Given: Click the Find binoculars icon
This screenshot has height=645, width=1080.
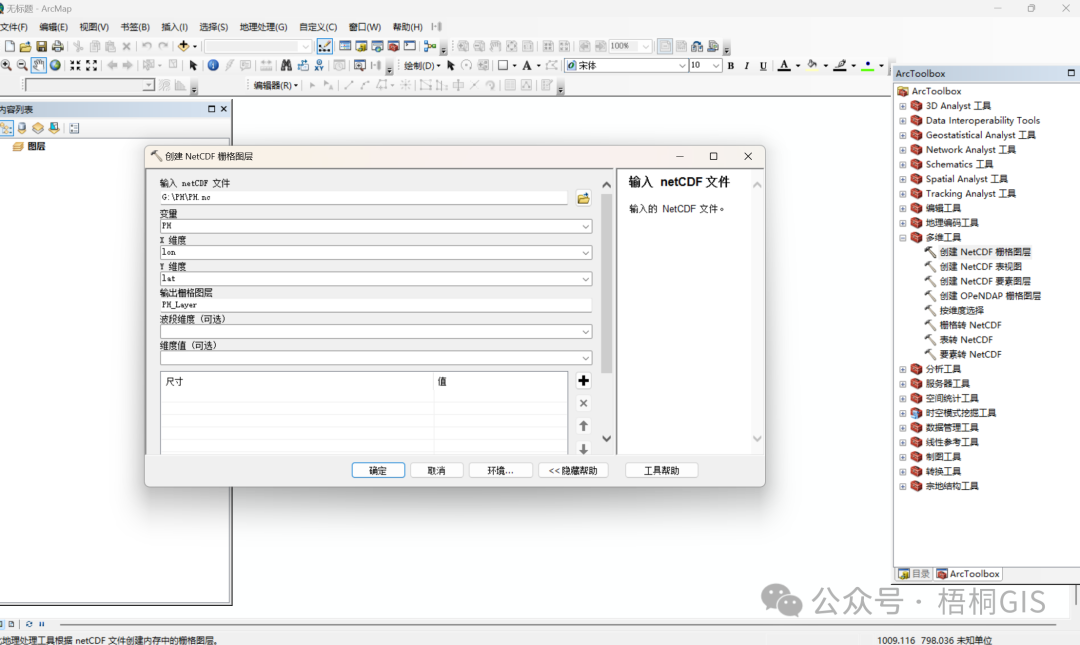Looking at the screenshot, I should click(286, 65).
